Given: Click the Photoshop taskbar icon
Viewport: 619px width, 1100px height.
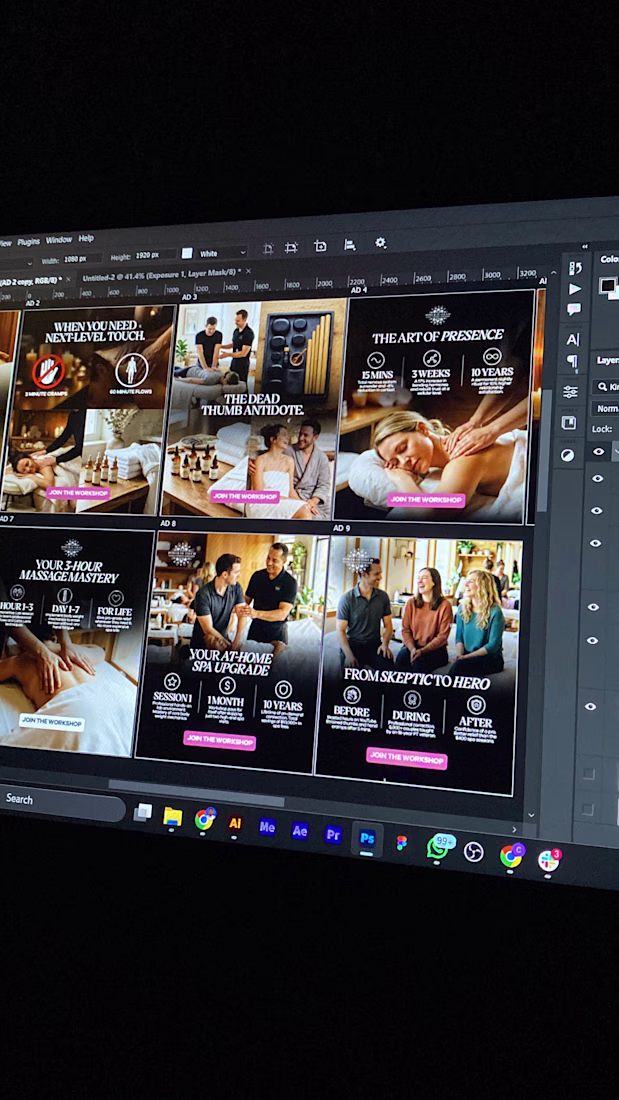Looking at the screenshot, I should coord(367,838).
